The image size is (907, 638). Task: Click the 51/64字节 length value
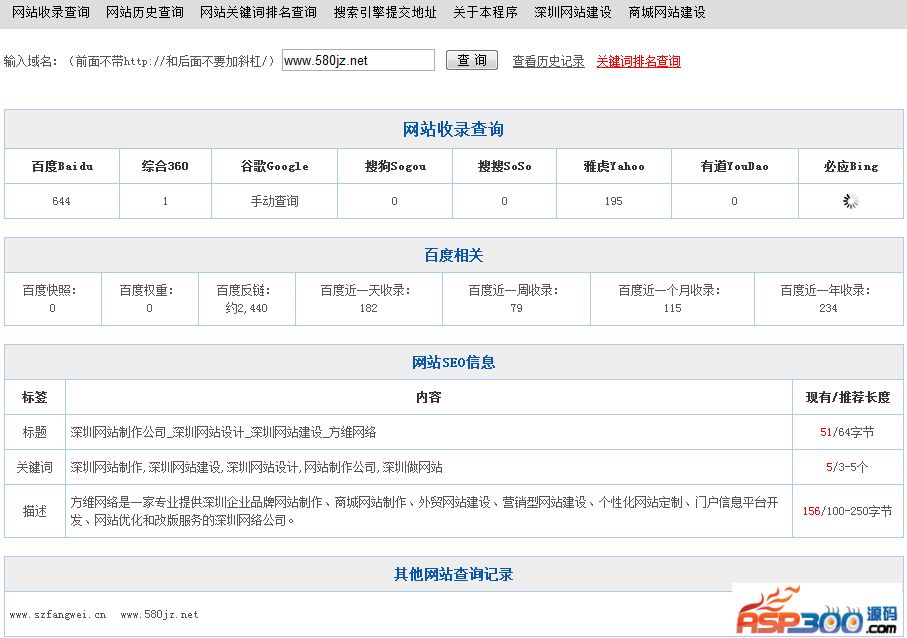[847, 432]
